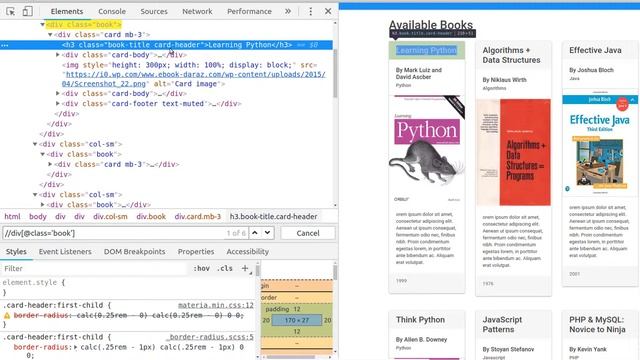Click ellipsis beside selected h3 row

tap(5, 45)
